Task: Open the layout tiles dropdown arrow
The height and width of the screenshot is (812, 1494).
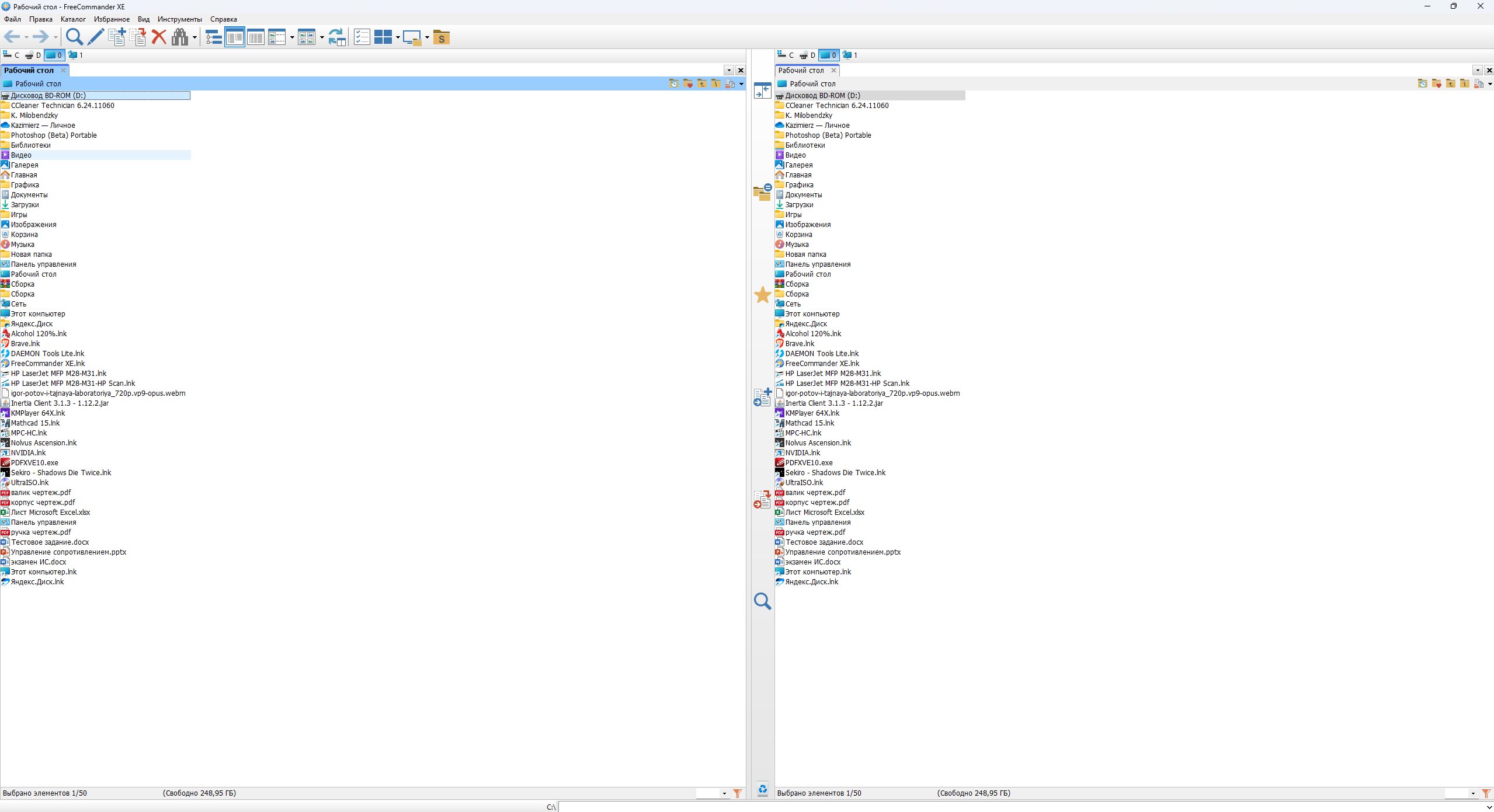Action: [x=398, y=38]
